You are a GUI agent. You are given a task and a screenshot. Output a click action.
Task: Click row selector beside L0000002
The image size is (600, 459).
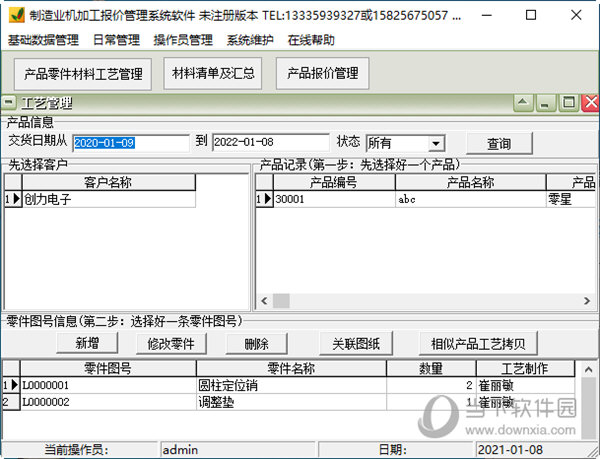pyautogui.click(x=11, y=402)
